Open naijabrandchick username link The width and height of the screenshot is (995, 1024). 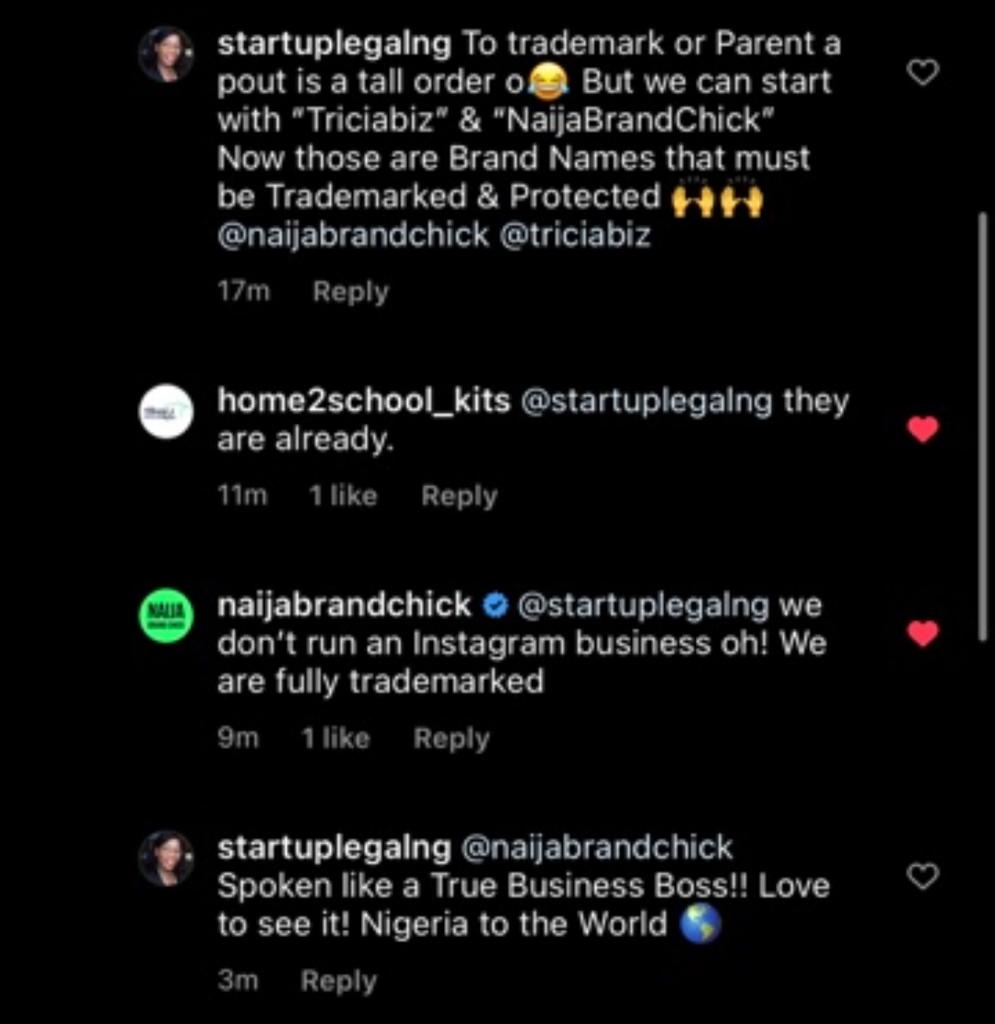(344, 605)
